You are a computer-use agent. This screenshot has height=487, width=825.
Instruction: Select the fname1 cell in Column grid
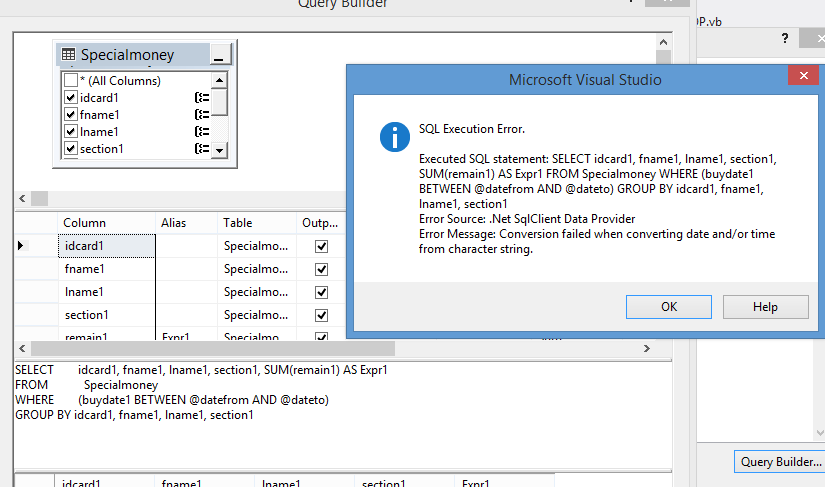point(107,269)
